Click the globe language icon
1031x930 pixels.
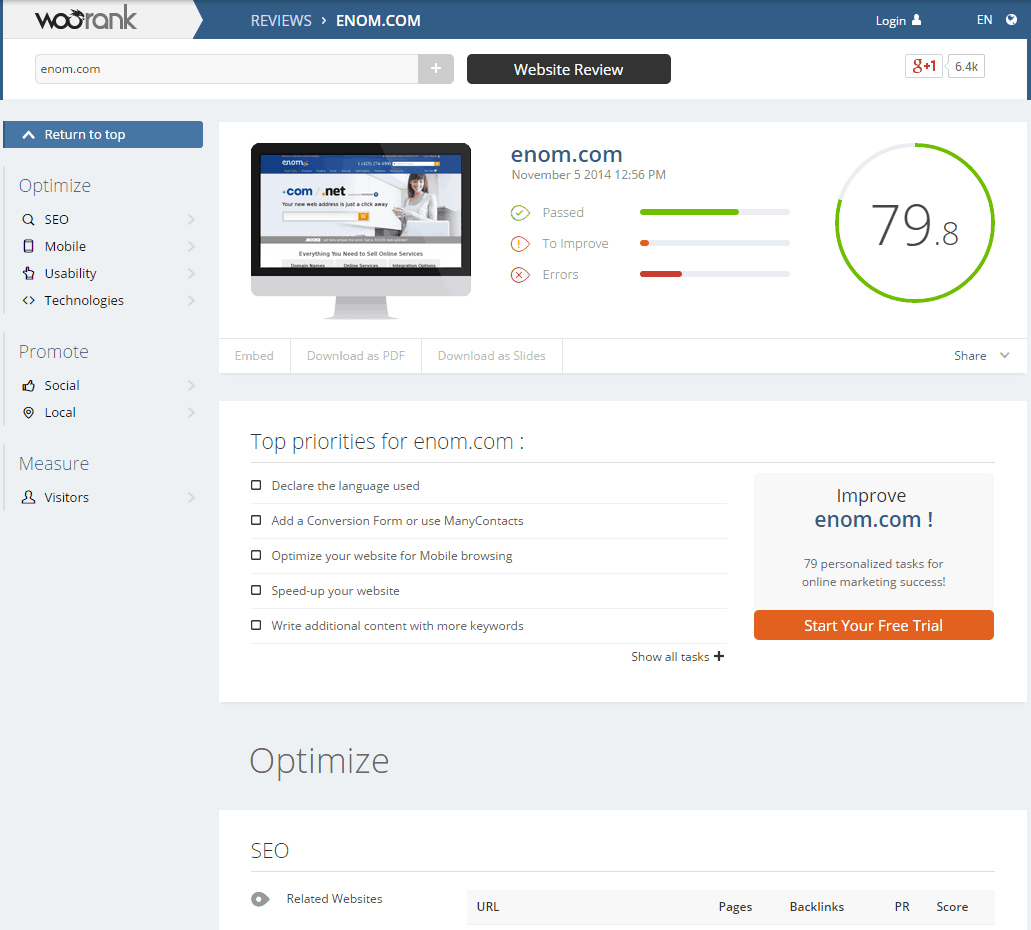coord(1011,20)
